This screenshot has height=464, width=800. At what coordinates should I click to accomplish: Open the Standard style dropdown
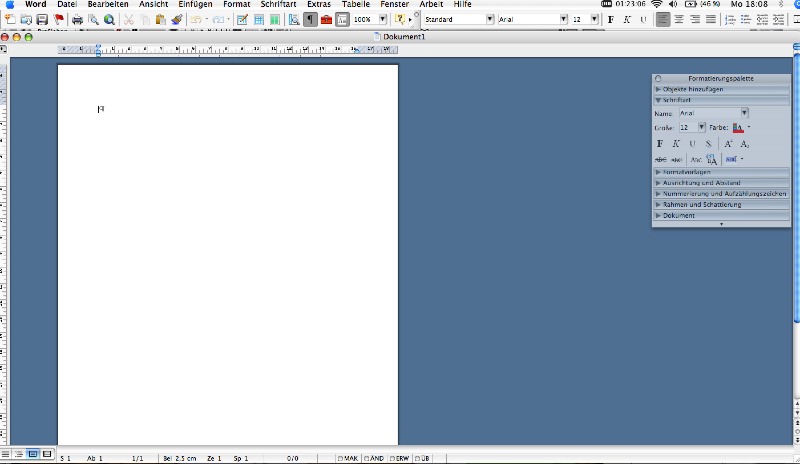(490, 19)
